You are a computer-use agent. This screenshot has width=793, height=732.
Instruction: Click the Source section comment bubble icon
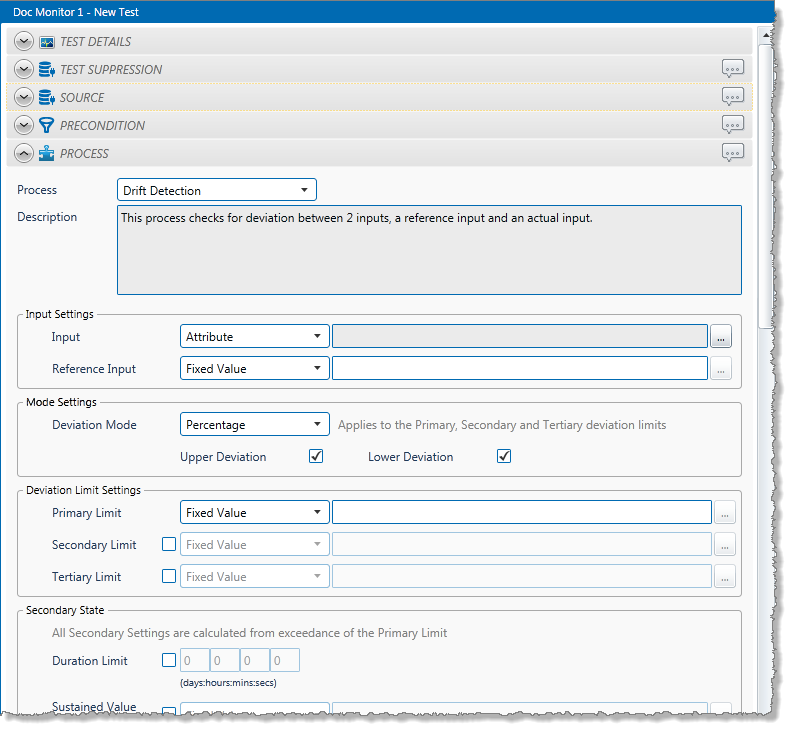tap(733, 97)
